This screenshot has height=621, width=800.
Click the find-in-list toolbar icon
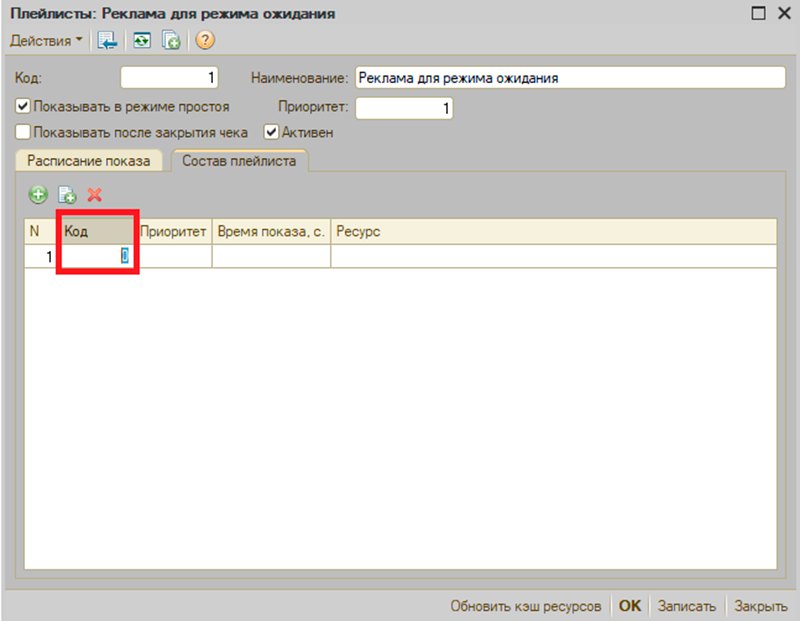pos(107,40)
